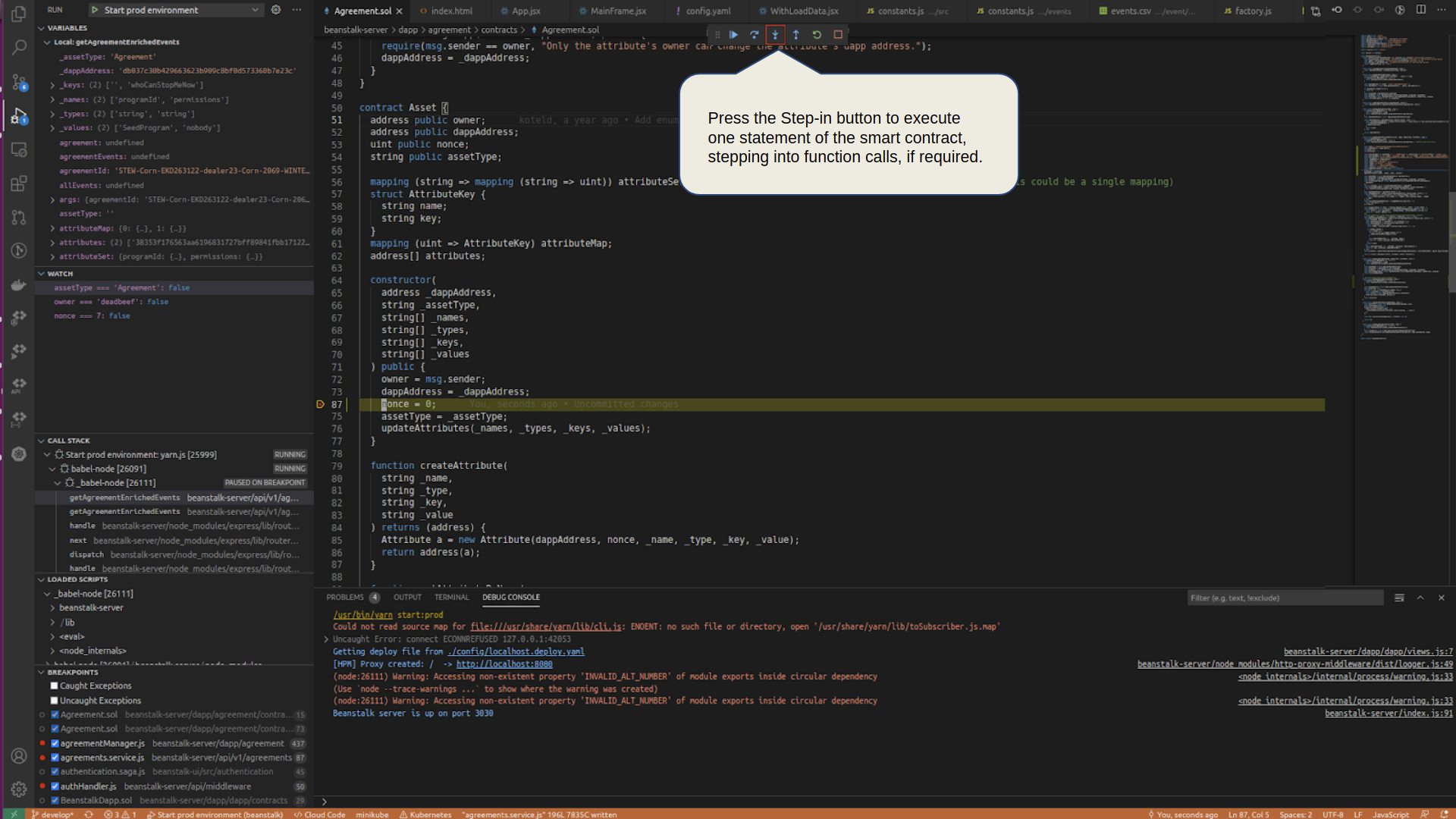Click the Step Out debug button

point(795,35)
